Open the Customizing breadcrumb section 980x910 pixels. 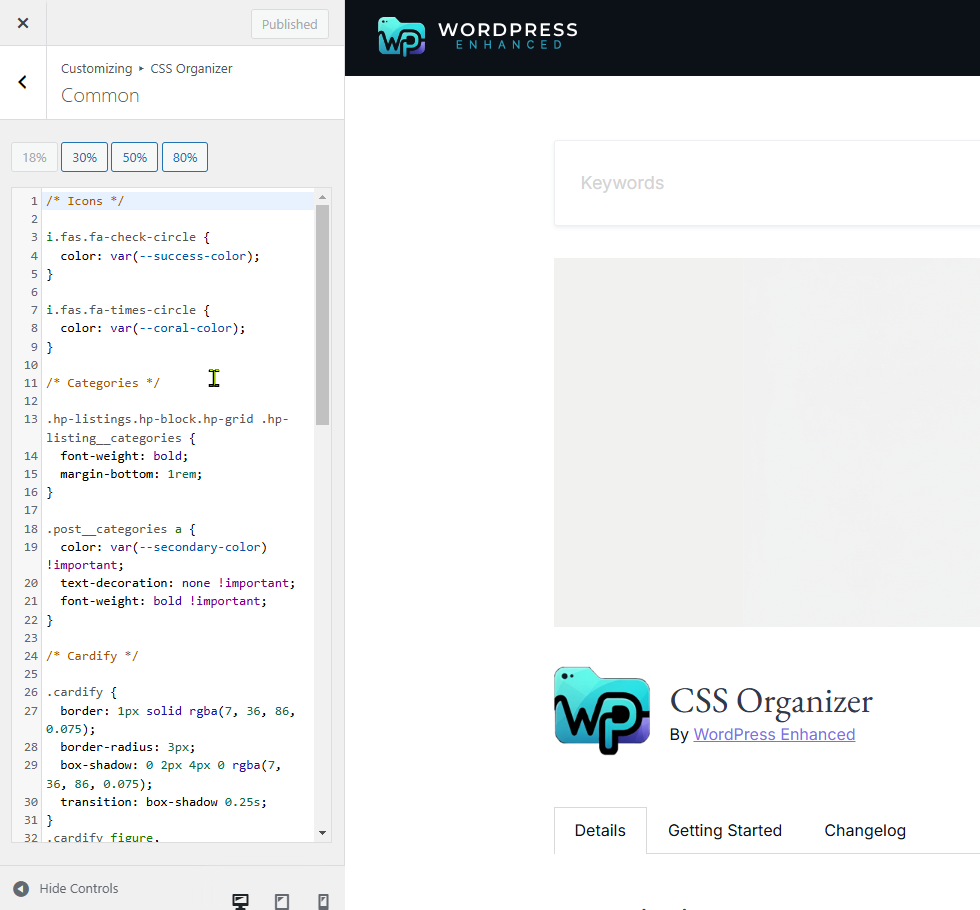[96, 68]
